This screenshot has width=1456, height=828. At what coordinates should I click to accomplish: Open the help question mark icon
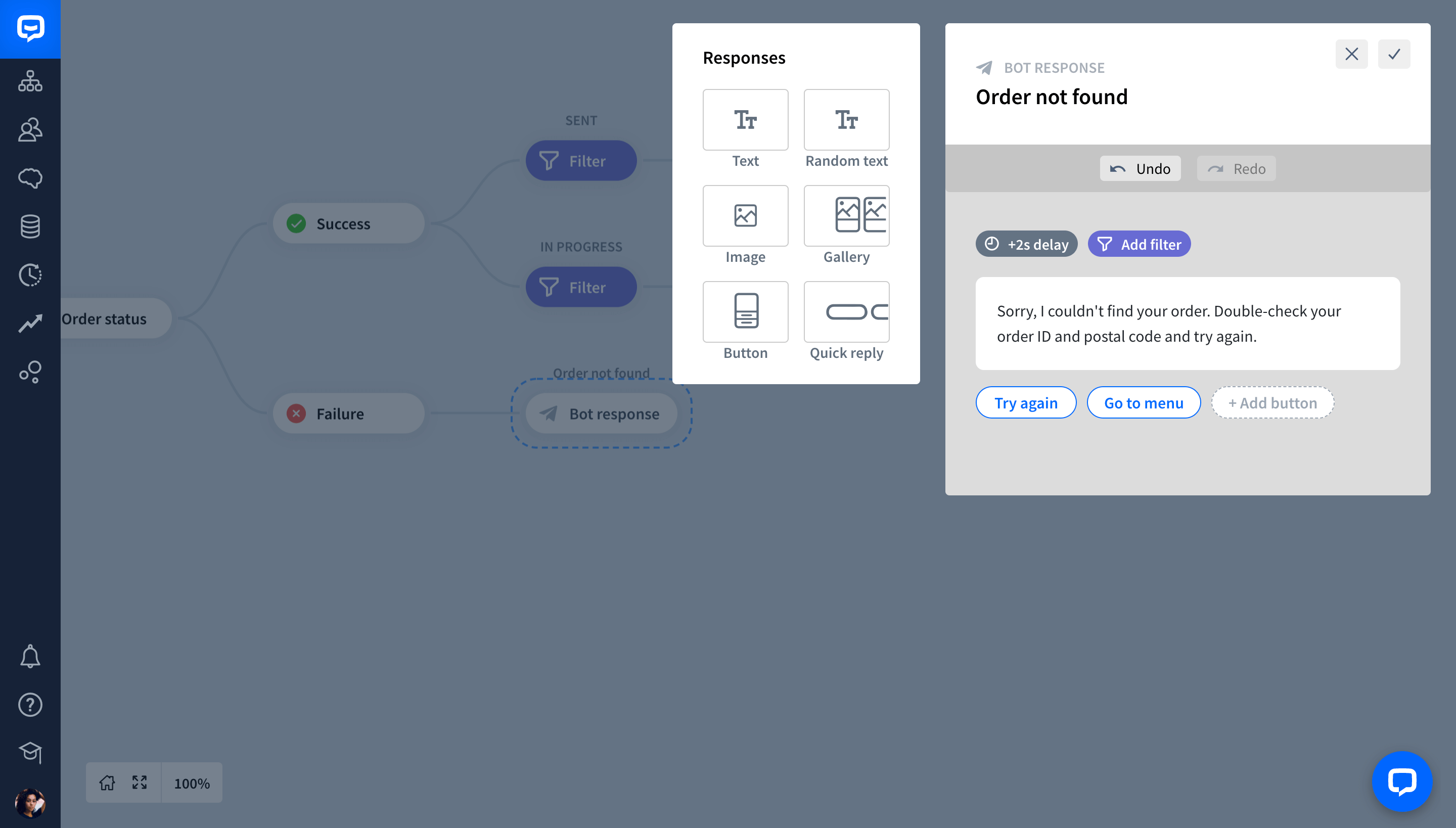coord(30,705)
